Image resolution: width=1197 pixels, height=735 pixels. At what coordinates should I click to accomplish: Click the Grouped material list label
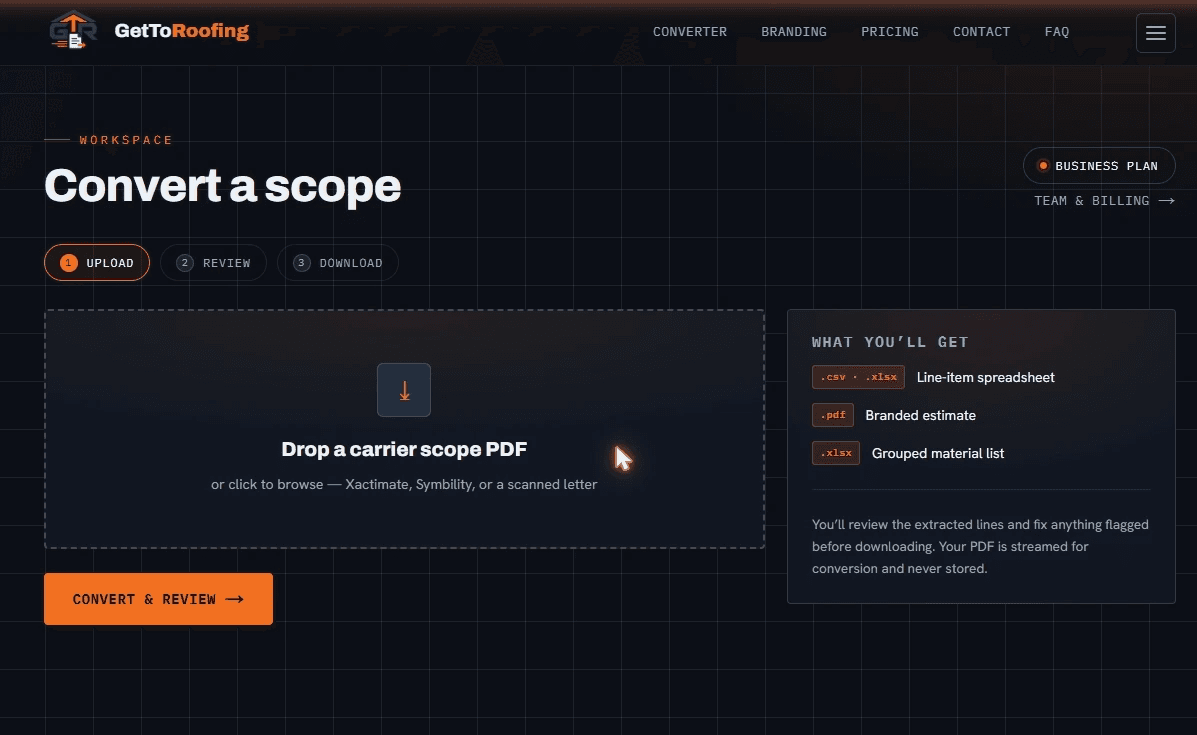click(x=937, y=453)
